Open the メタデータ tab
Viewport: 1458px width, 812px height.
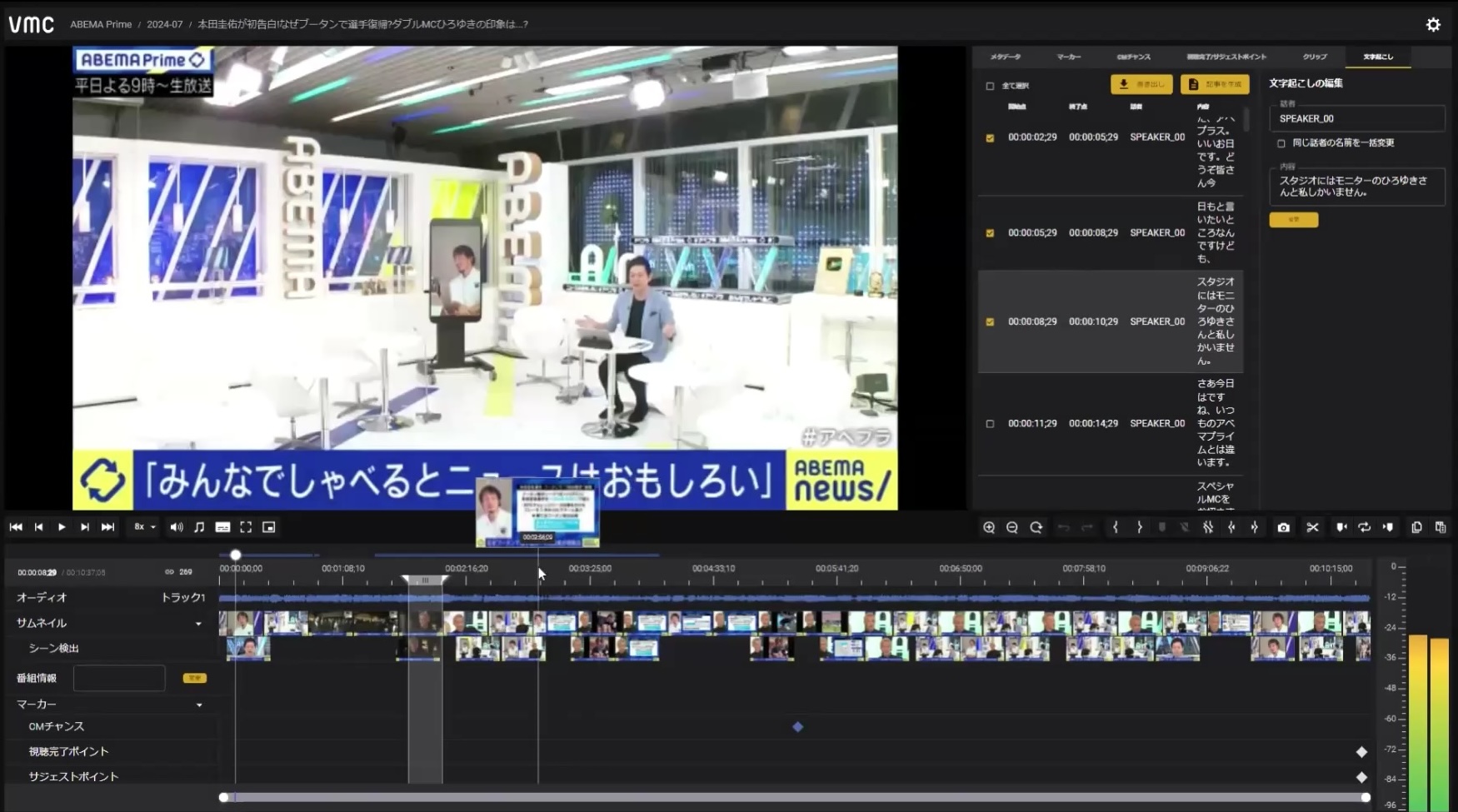(x=1005, y=57)
